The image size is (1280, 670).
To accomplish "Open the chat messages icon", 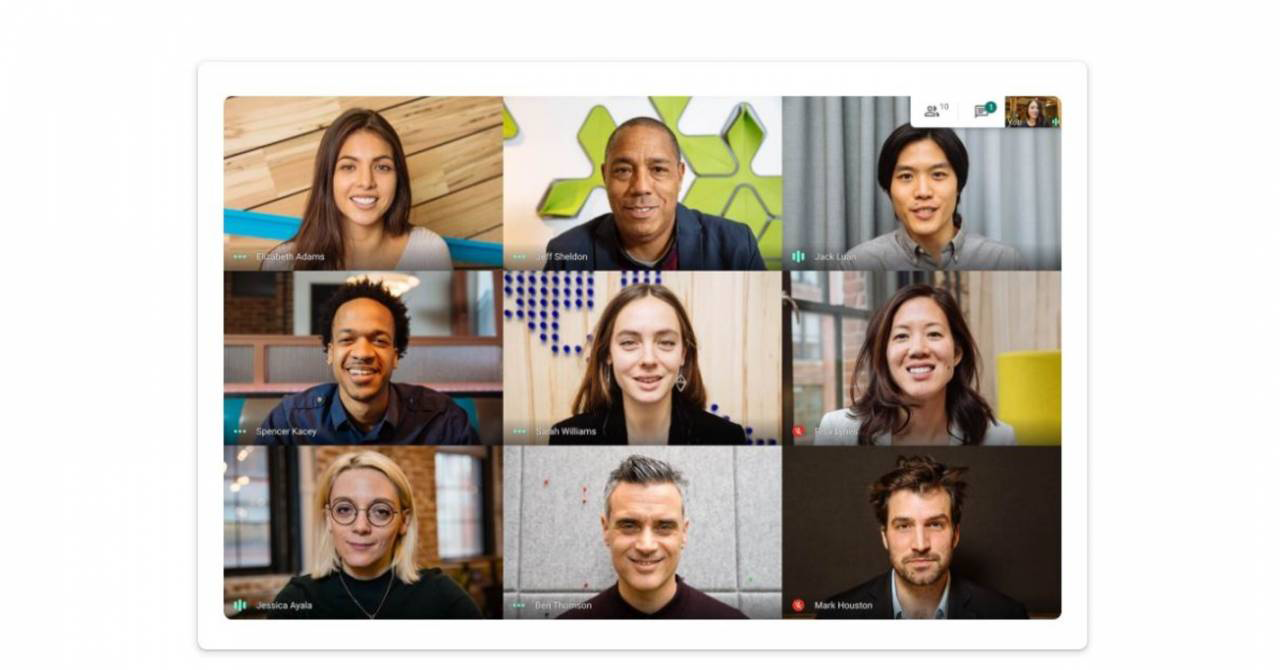I will (981, 112).
